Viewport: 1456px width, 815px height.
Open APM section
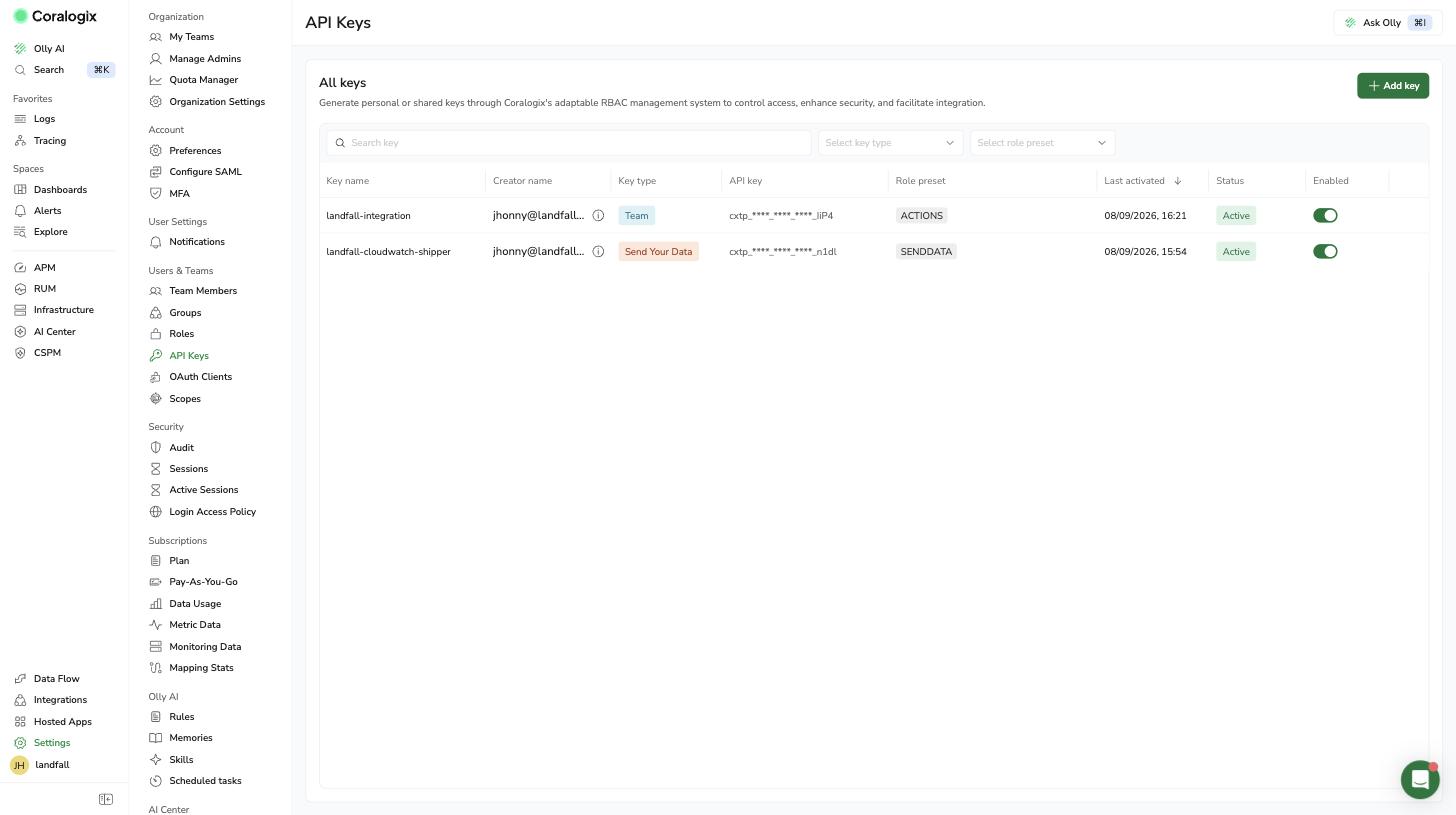[35, 268]
